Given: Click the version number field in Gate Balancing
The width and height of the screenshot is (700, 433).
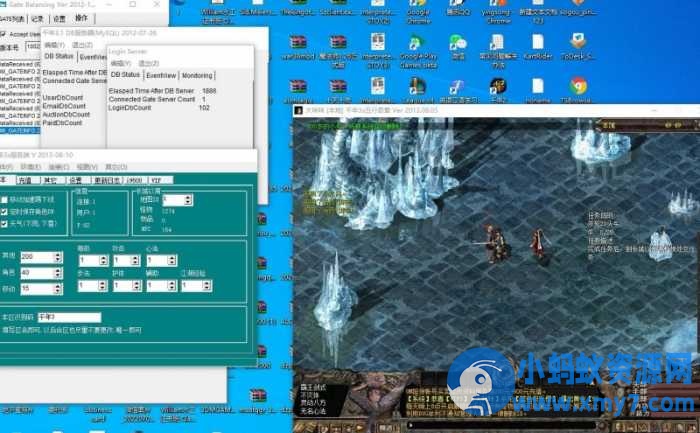Looking at the screenshot, I should point(33,46).
